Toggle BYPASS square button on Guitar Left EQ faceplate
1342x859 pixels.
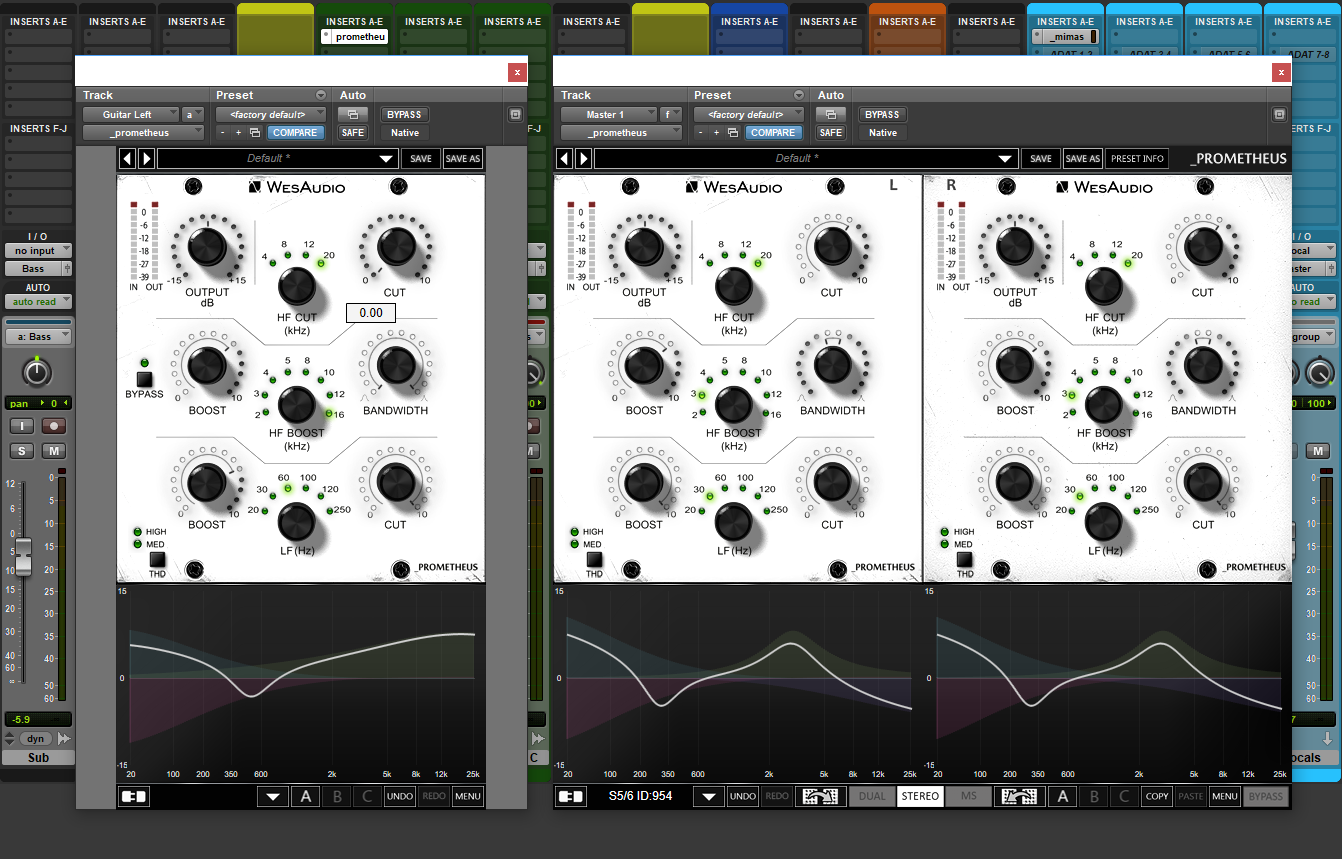(x=144, y=379)
